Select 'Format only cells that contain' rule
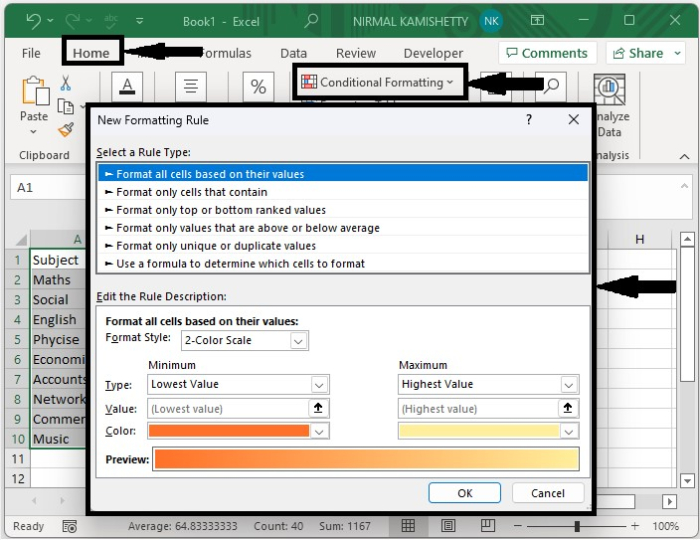 (x=343, y=192)
